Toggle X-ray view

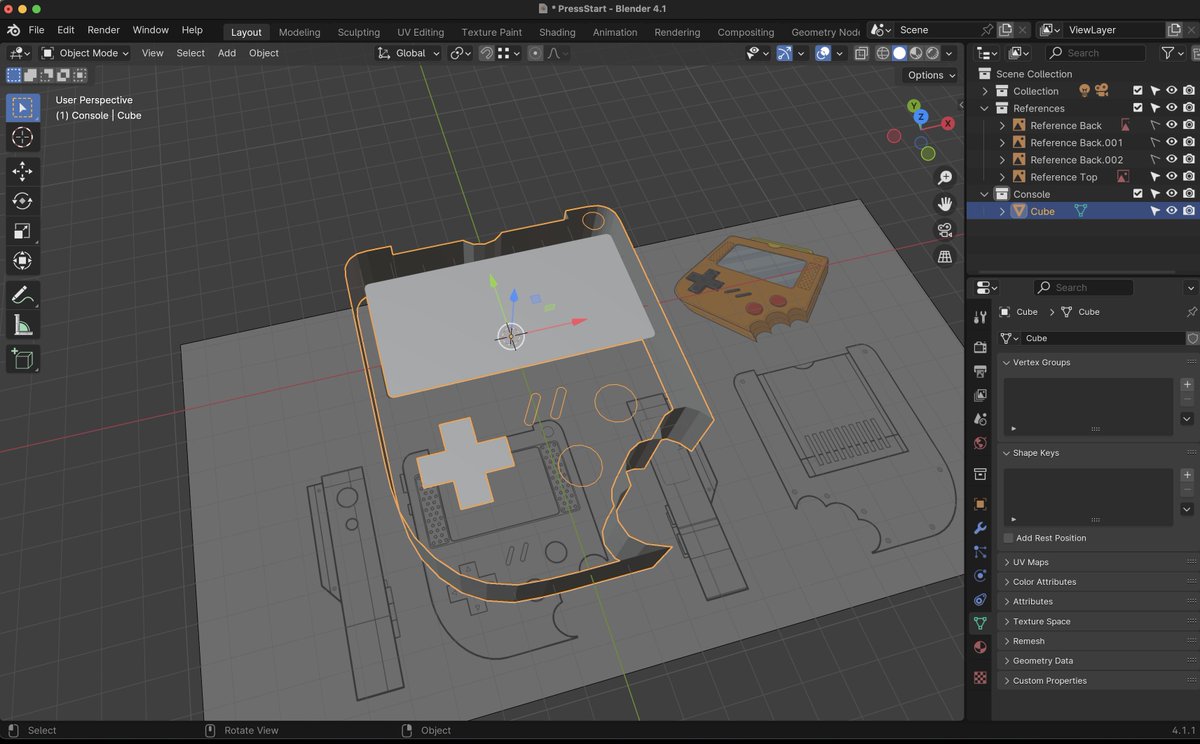pyautogui.click(x=861, y=53)
